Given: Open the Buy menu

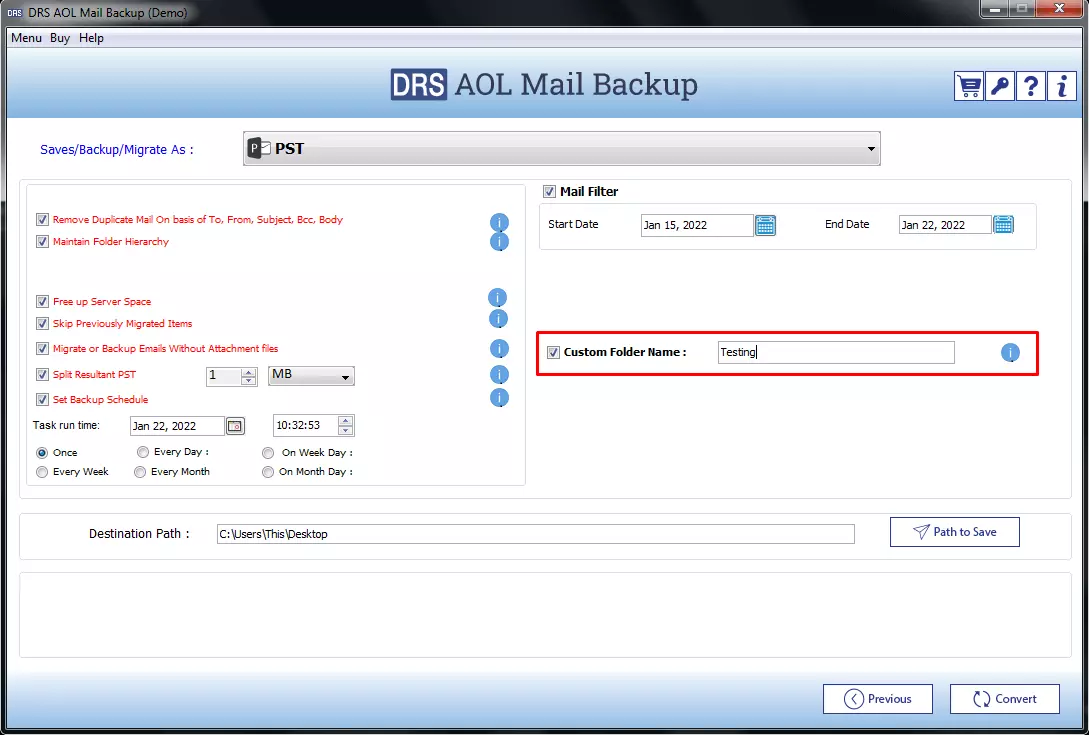Looking at the screenshot, I should [x=60, y=38].
